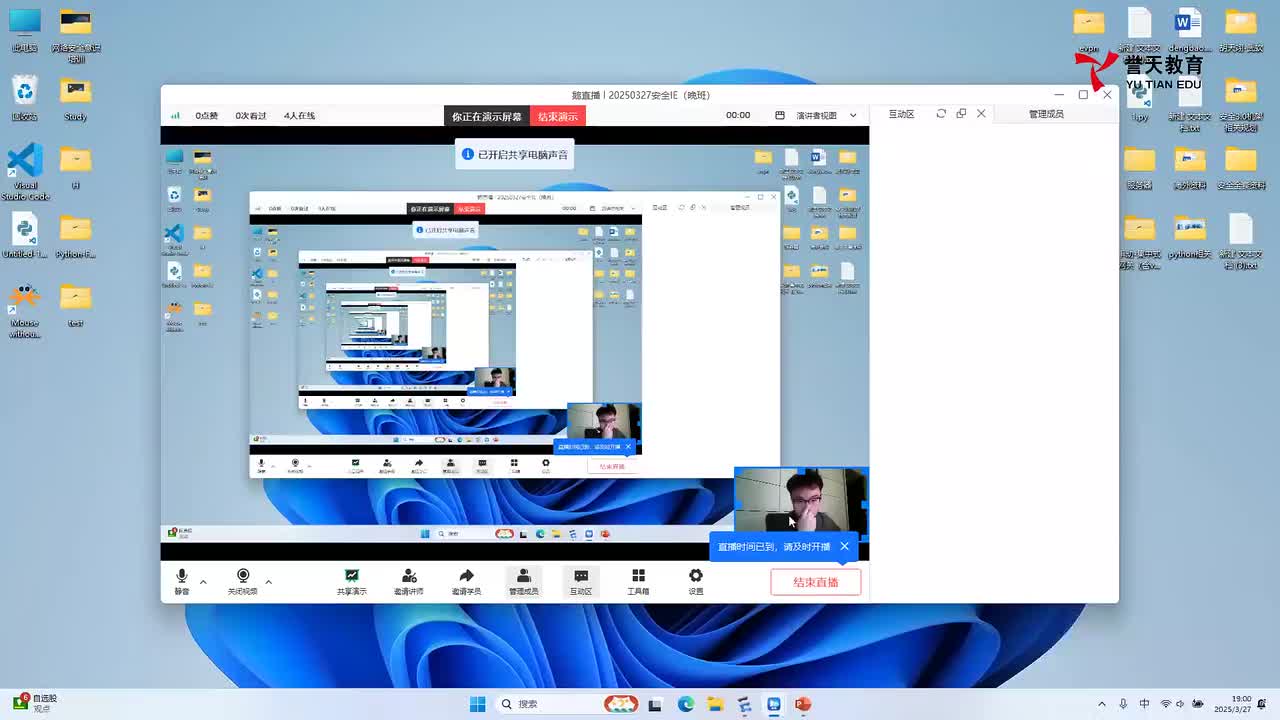The image size is (1280, 720).
Task: Open the Study folder on desktop
Action: point(76,98)
